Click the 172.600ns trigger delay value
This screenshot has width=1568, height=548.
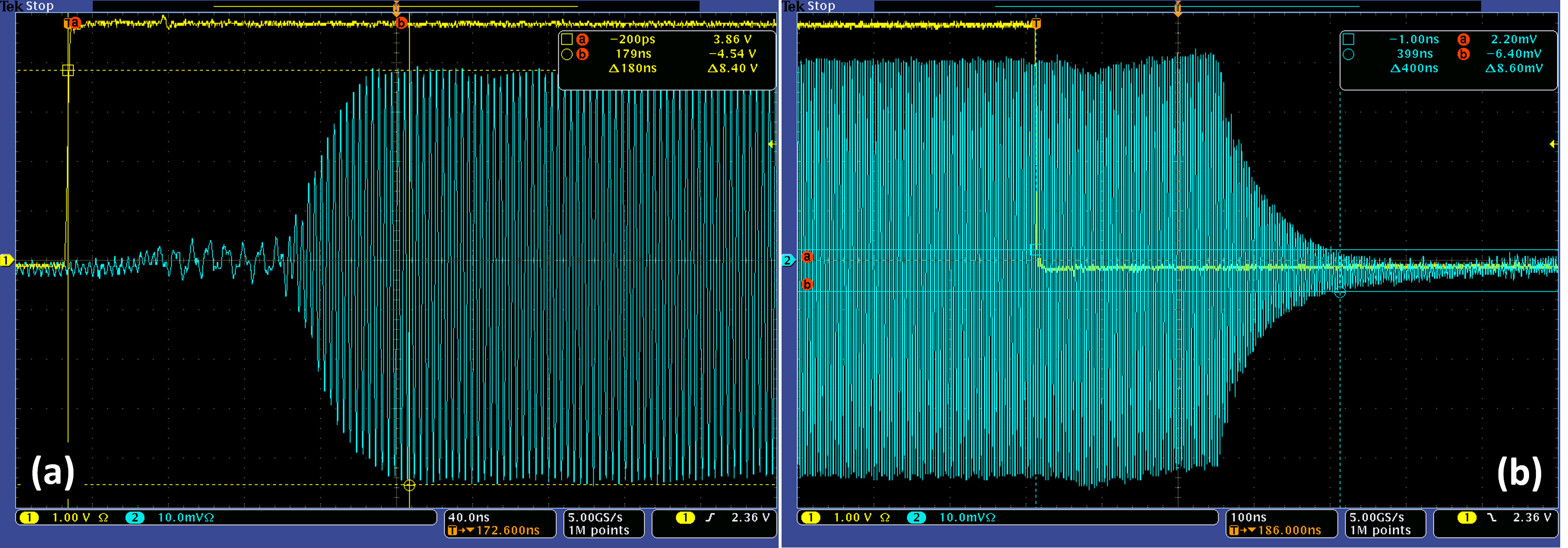tap(508, 530)
